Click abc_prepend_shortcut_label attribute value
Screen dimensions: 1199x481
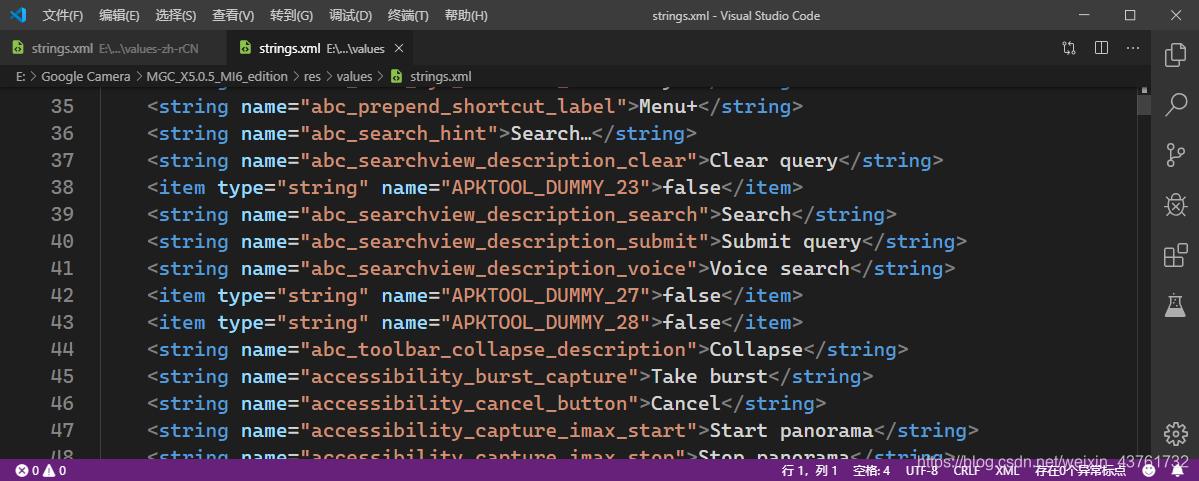tap(463, 106)
